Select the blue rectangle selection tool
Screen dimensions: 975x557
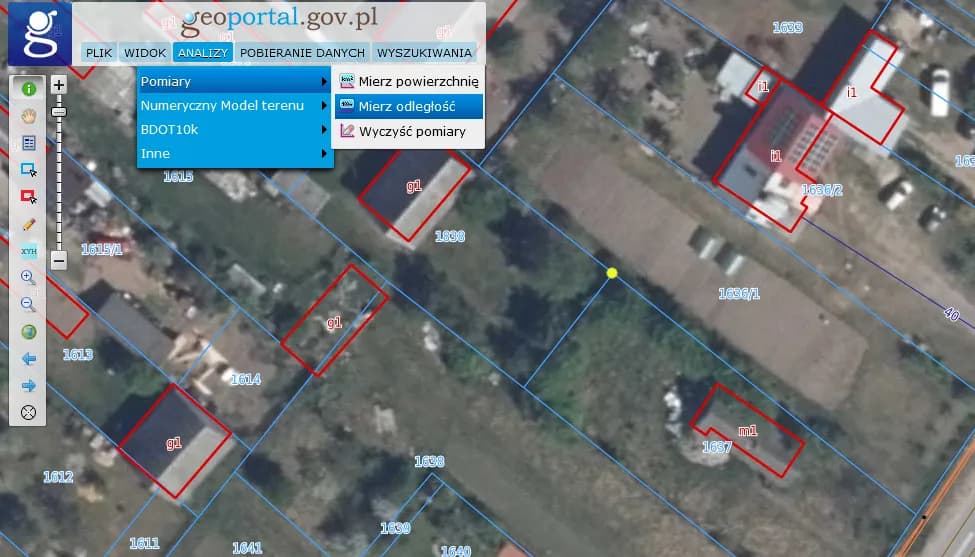coord(28,169)
